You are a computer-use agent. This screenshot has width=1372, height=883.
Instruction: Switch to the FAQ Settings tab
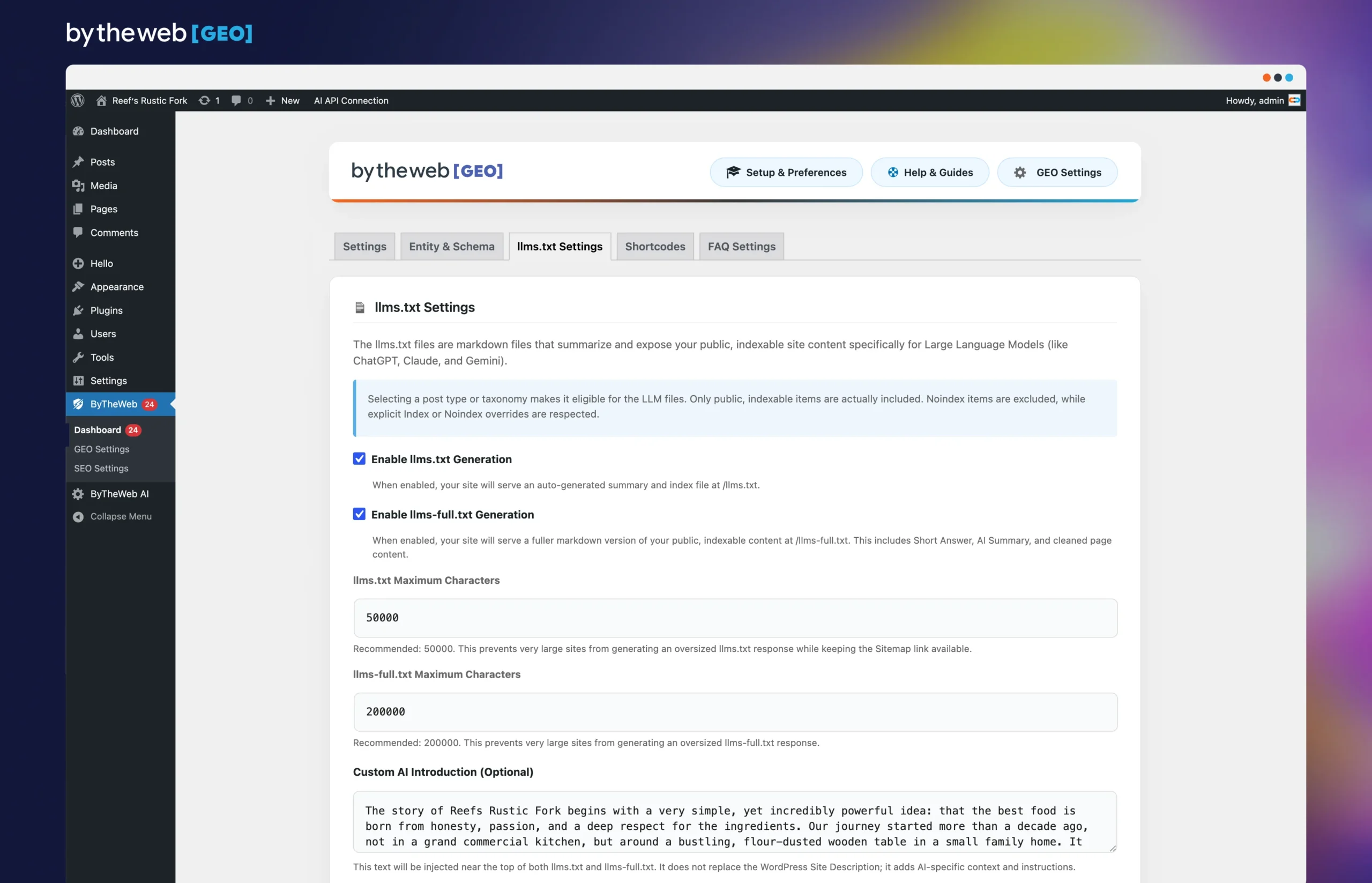click(x=742, y=247)
